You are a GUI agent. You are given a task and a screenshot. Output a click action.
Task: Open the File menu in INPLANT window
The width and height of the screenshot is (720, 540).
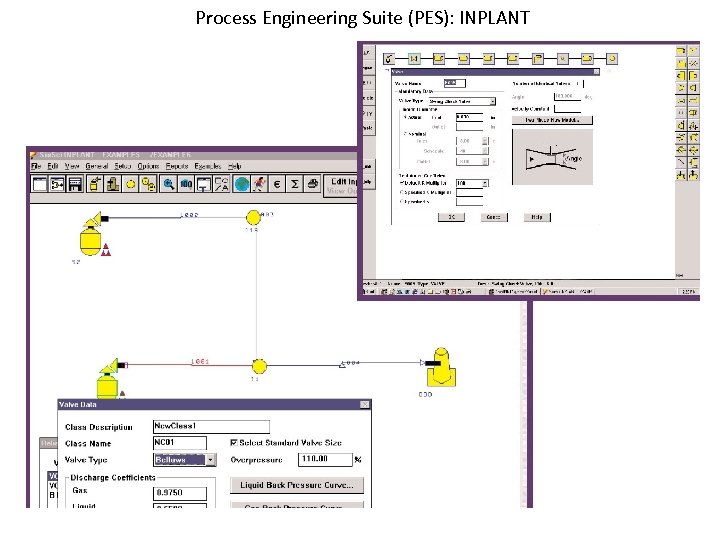click(36, 166)
